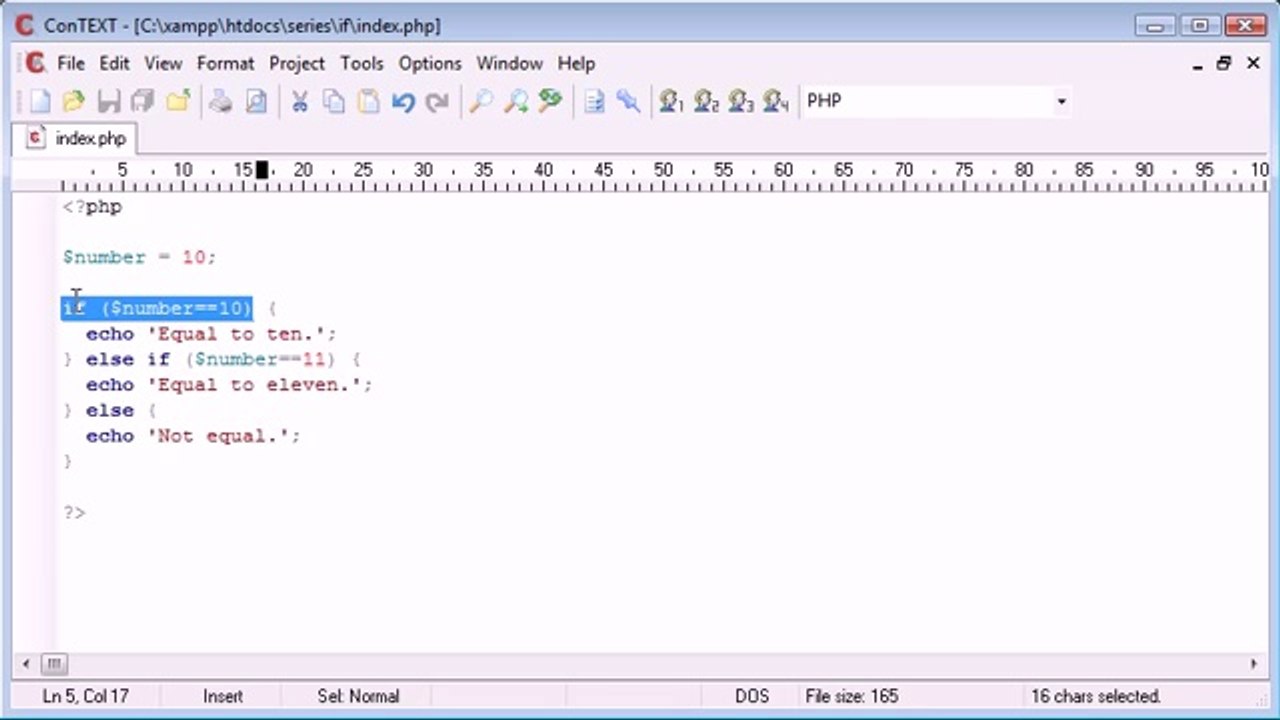
Task: Expand the PHP highlighter dropdown
Action: (1061, 101)
